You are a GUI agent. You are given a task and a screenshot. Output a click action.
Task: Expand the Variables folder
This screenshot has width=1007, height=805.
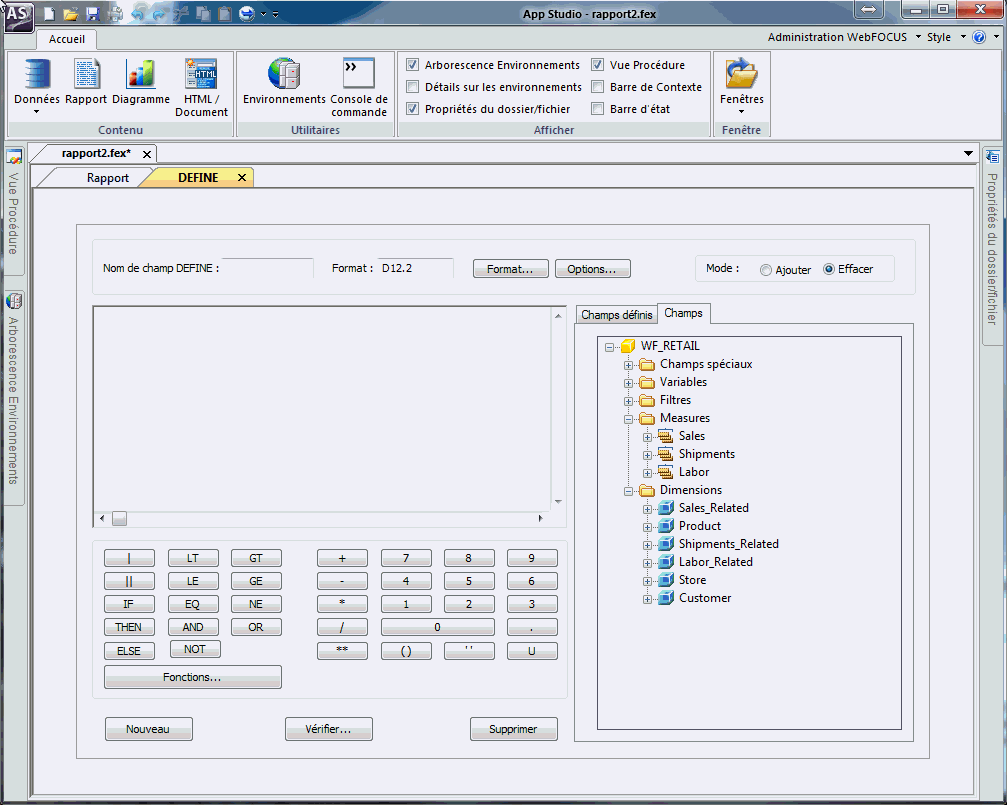[x=628, y=383]
